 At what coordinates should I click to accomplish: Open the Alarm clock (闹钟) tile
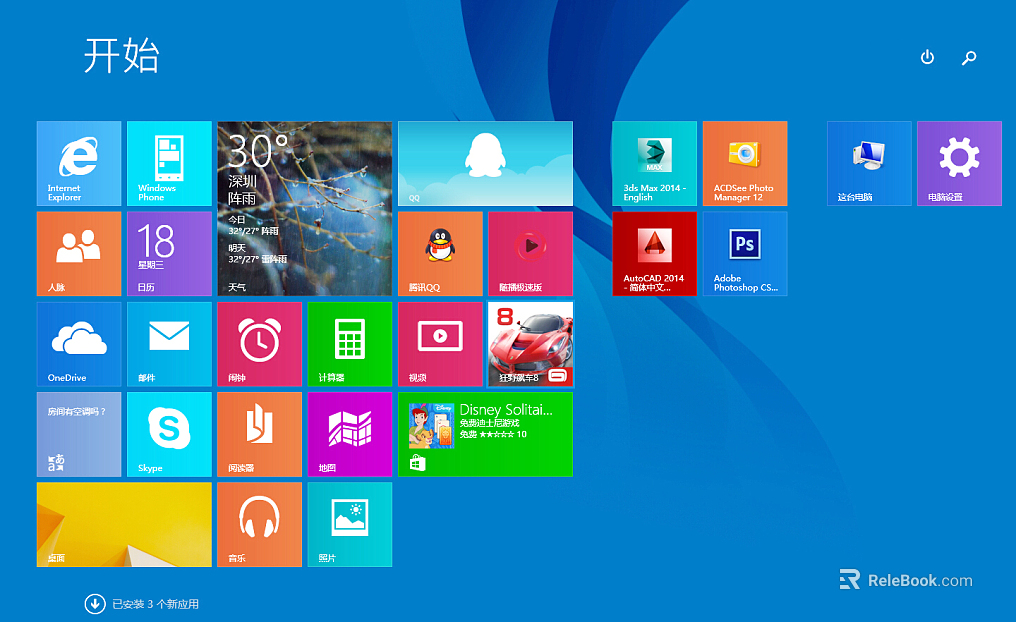(260, 344)
